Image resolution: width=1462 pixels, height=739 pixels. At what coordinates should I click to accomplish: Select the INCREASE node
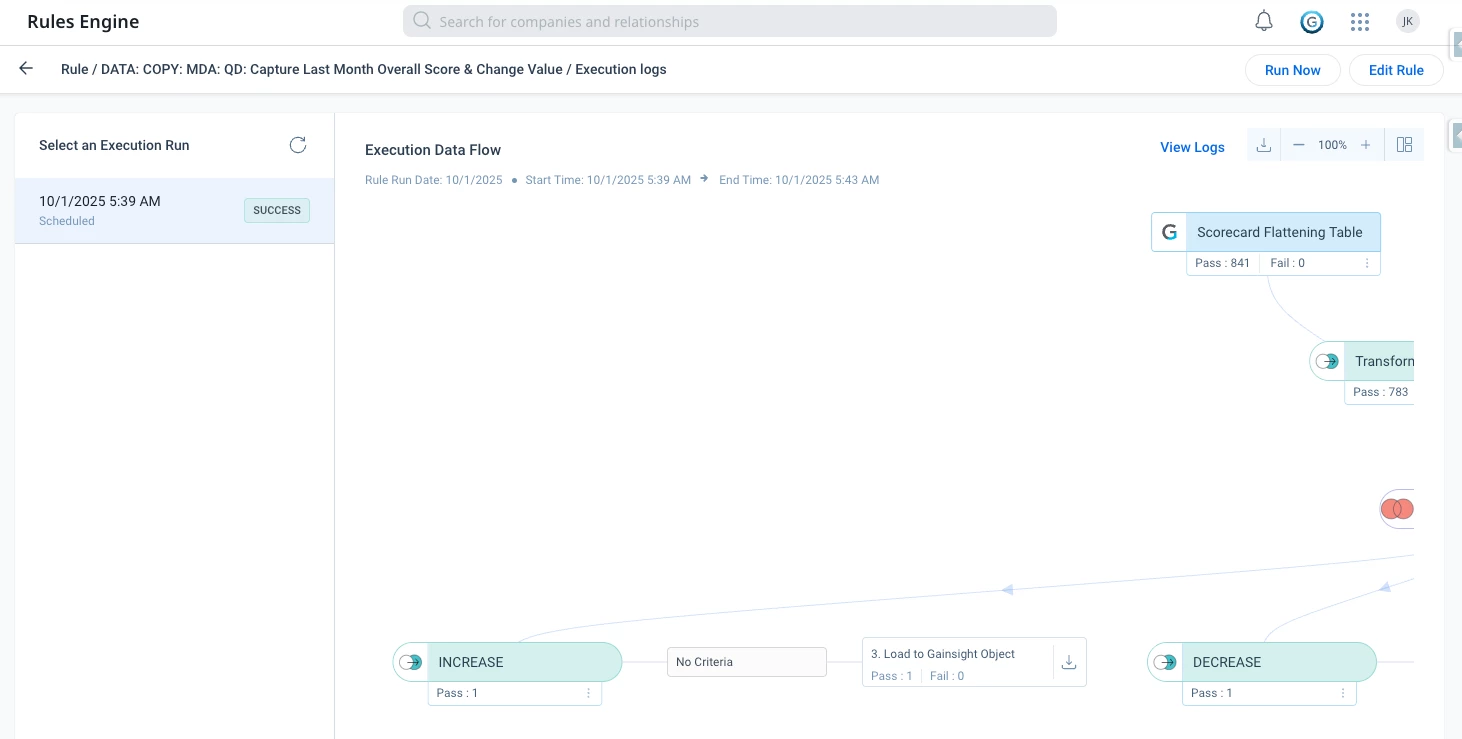[508, 662]
